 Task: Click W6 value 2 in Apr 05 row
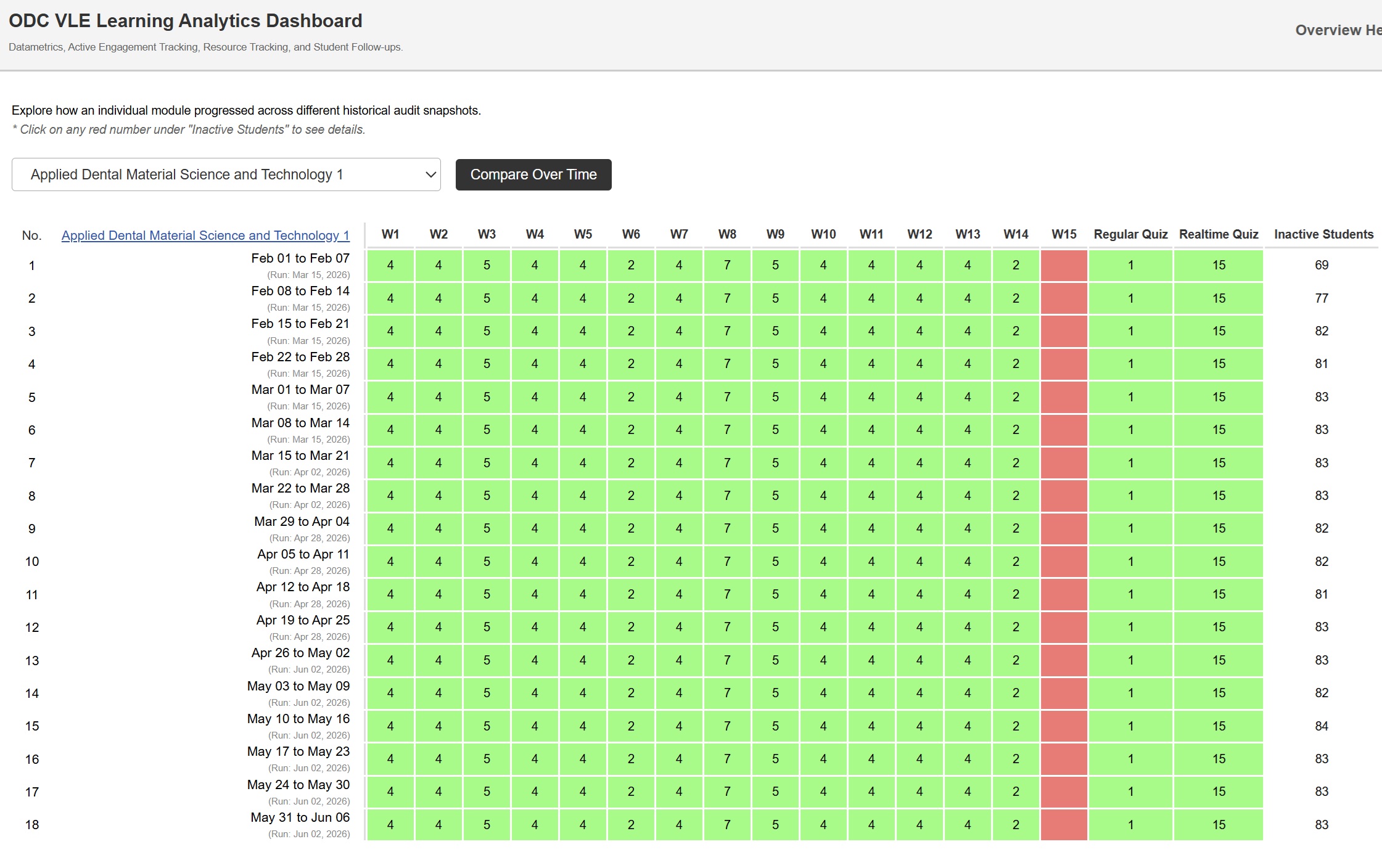(631, 562)
